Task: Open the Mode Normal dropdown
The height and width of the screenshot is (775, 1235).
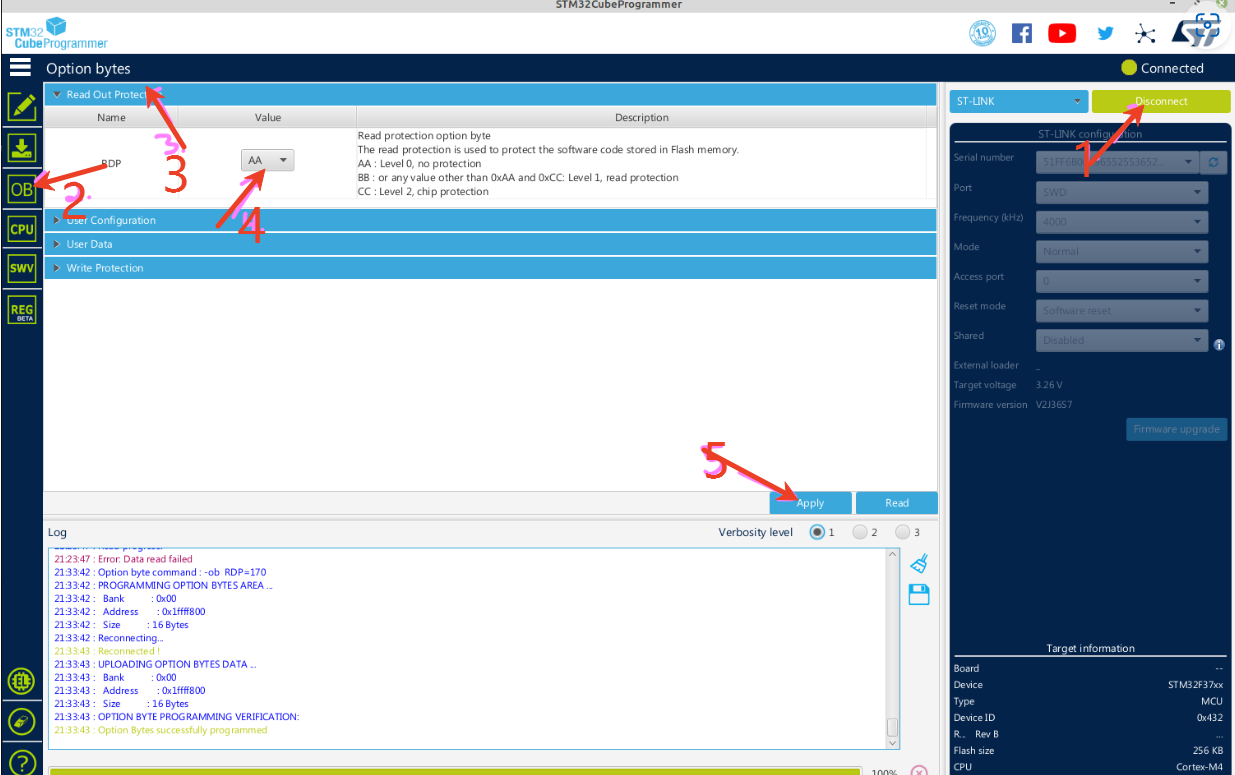Action: 1122,251
